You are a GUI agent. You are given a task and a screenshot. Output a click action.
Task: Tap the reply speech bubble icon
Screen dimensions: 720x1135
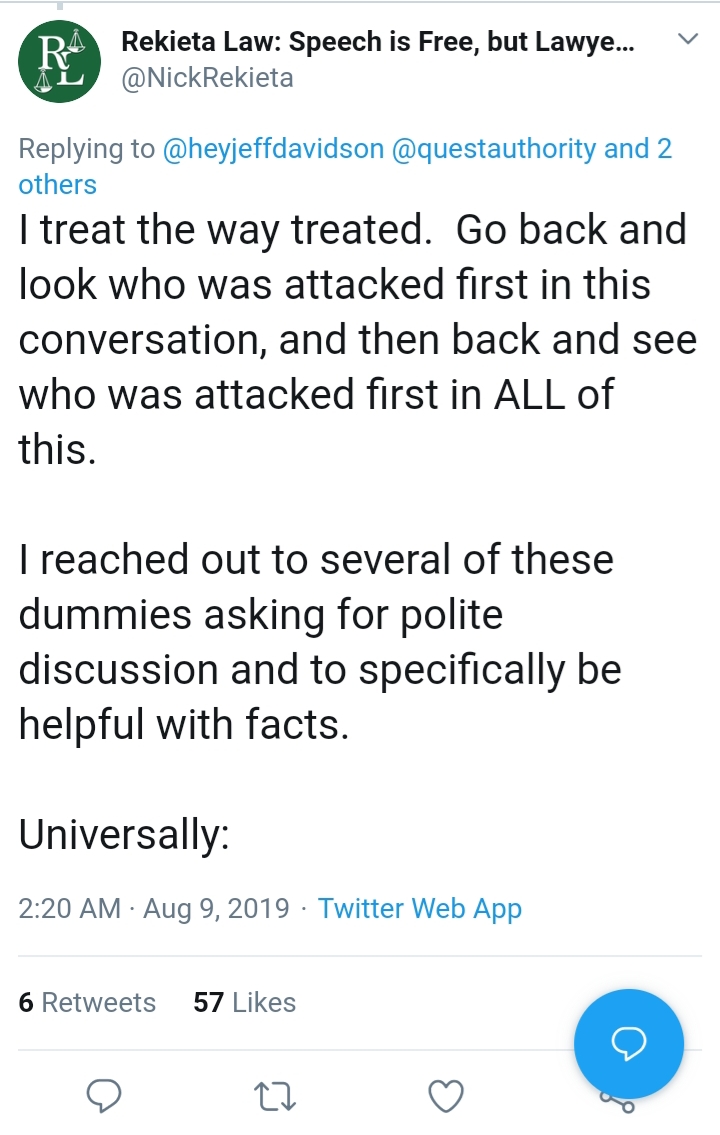point(103,1095)
